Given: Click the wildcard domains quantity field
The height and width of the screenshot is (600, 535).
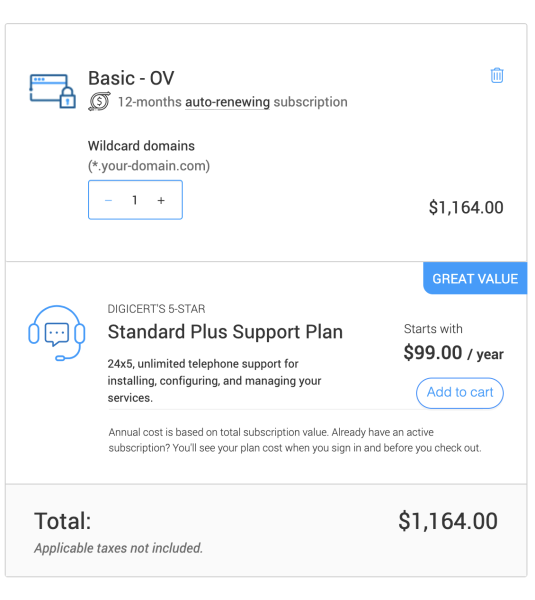Looking at the screenshot, I should click(135, 200).
